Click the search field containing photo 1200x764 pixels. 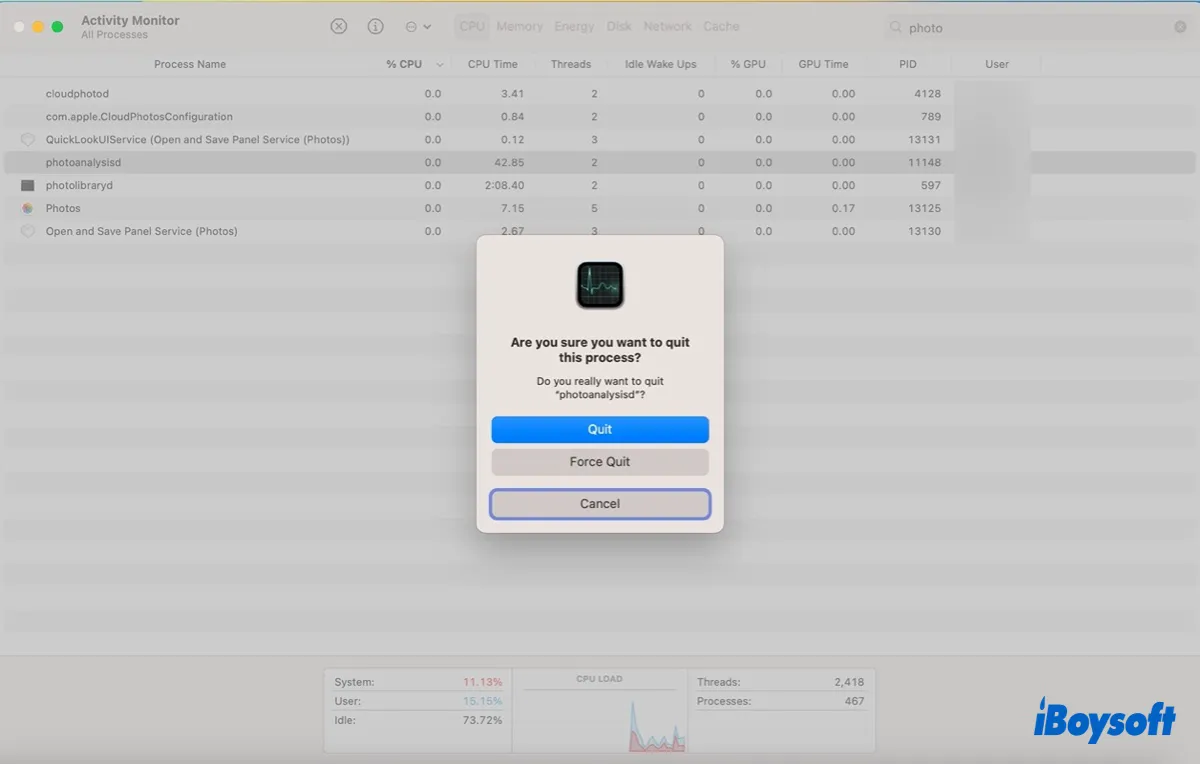(x=1030, y=28)
